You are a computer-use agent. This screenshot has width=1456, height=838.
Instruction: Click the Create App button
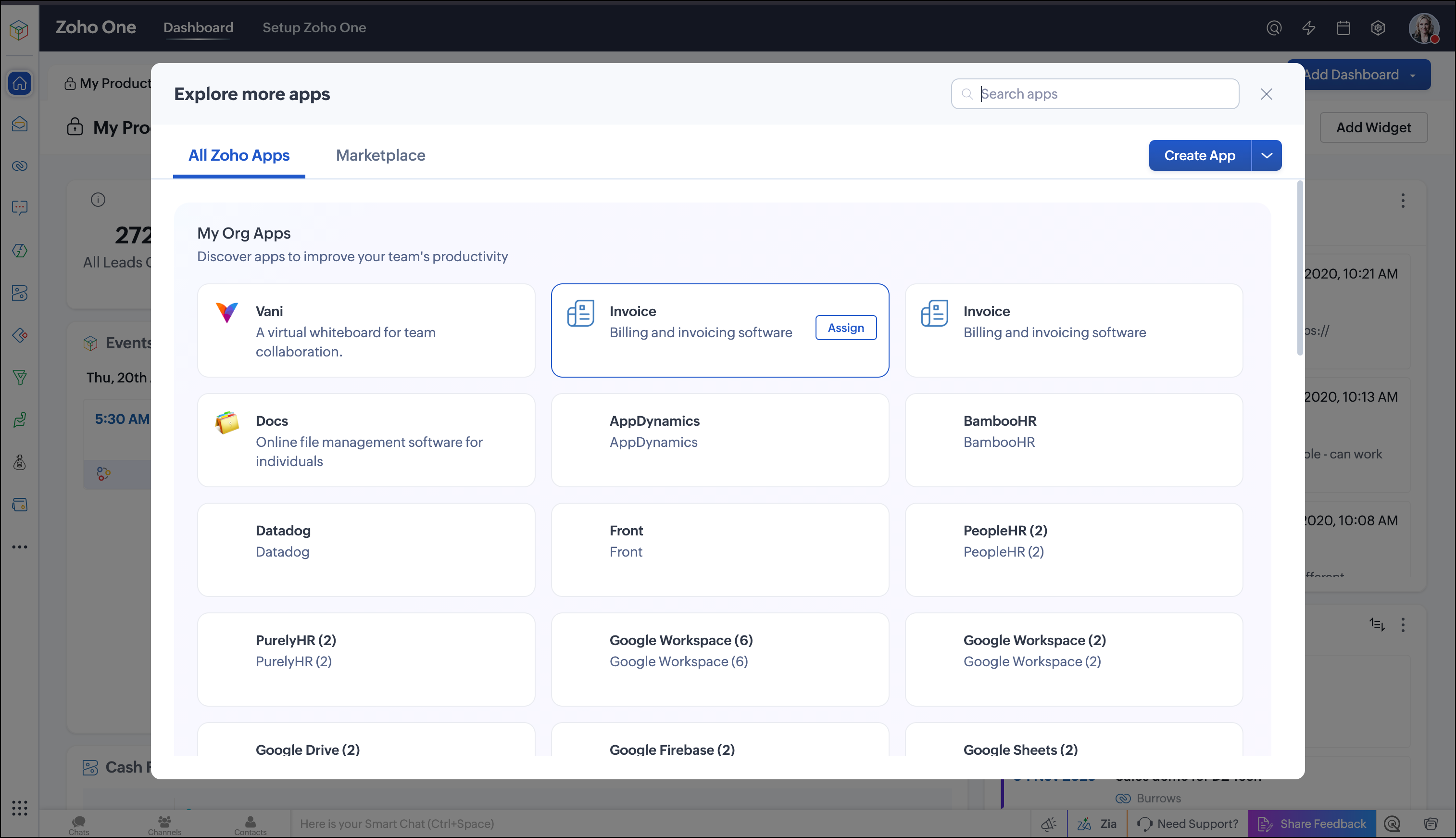[x=1199, y=155]
